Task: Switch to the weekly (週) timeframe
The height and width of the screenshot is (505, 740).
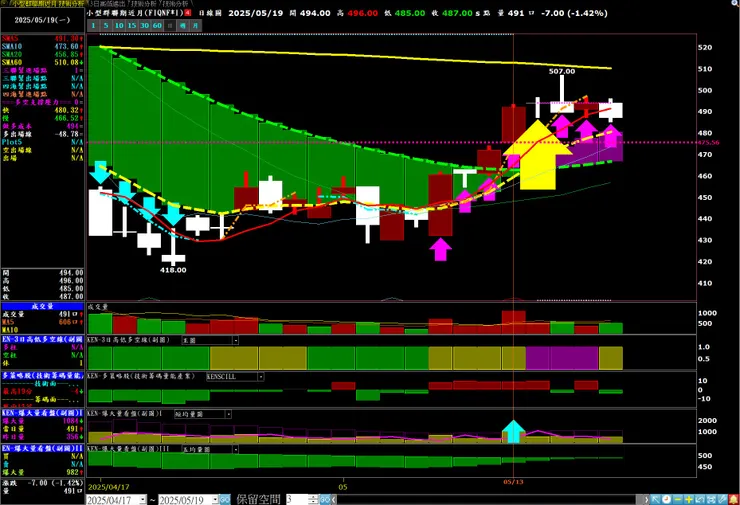Action: tap(183, 25)
